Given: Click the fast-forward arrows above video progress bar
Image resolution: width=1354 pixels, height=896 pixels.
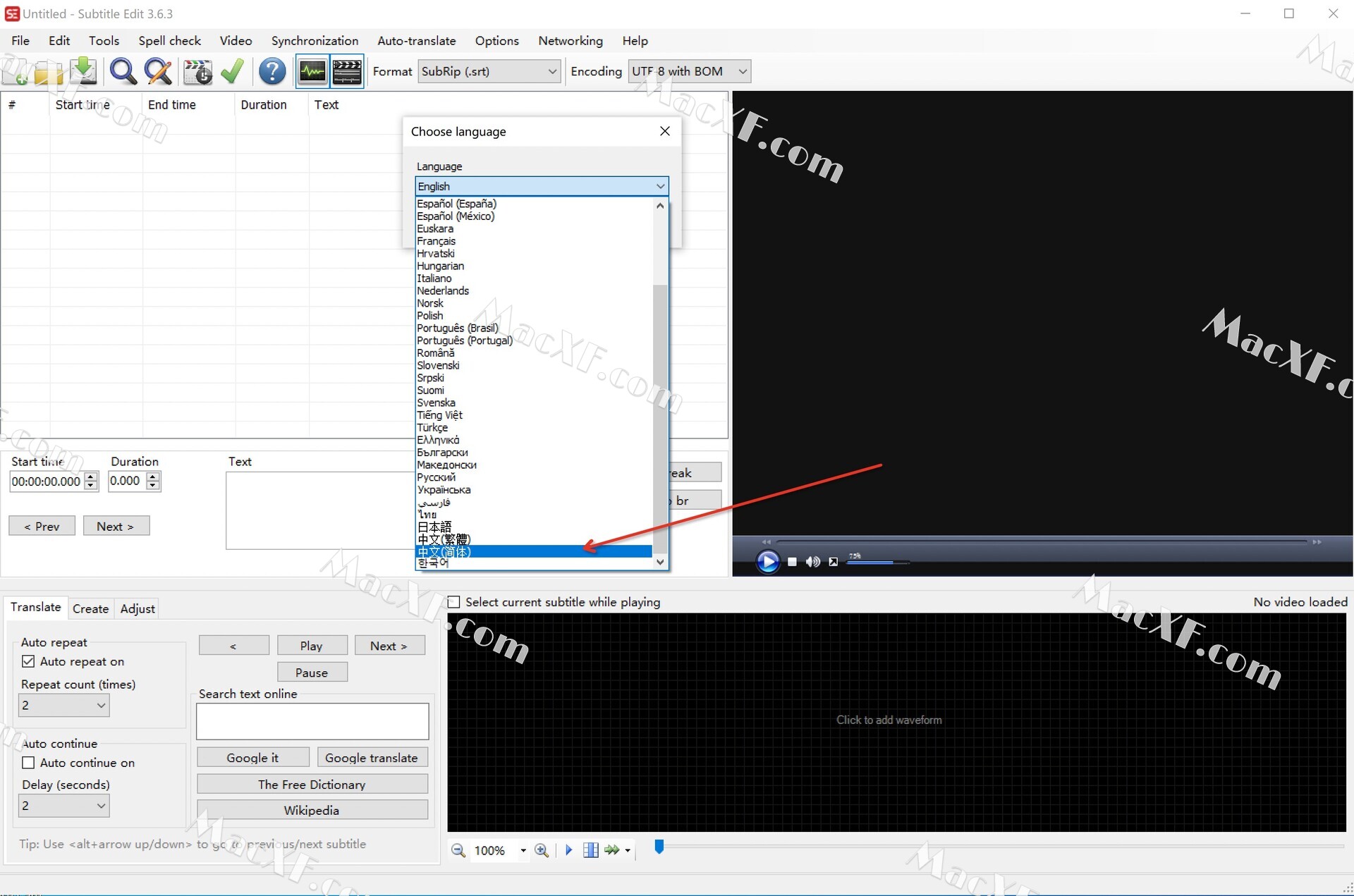Looking at the screenshot, I should click(x=1317, y=541).
